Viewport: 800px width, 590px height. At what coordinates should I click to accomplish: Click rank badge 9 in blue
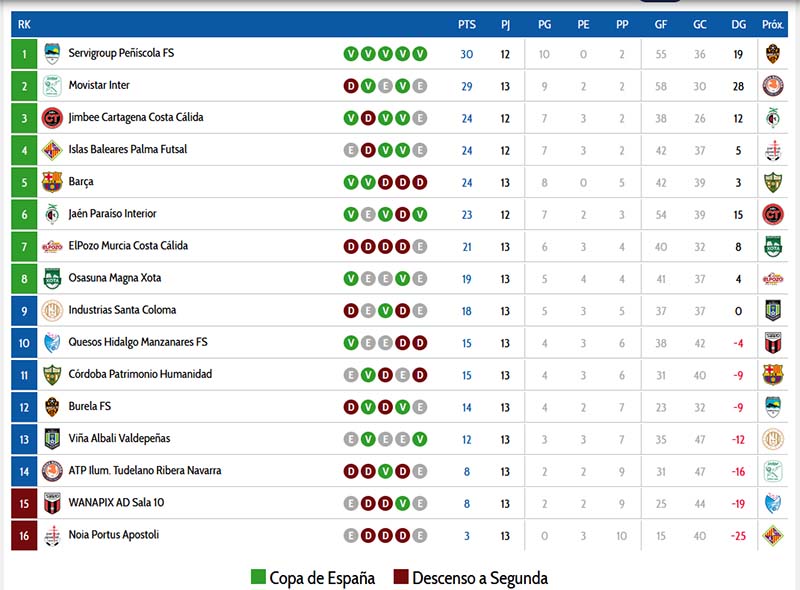click(x=24, y=311)
